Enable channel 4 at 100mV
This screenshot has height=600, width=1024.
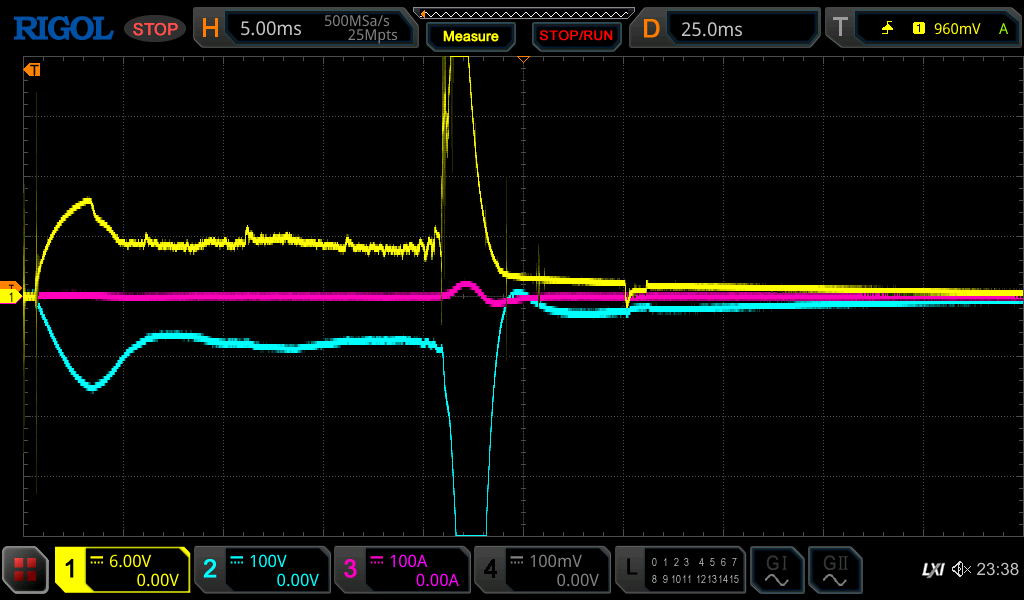coord(542,570)
